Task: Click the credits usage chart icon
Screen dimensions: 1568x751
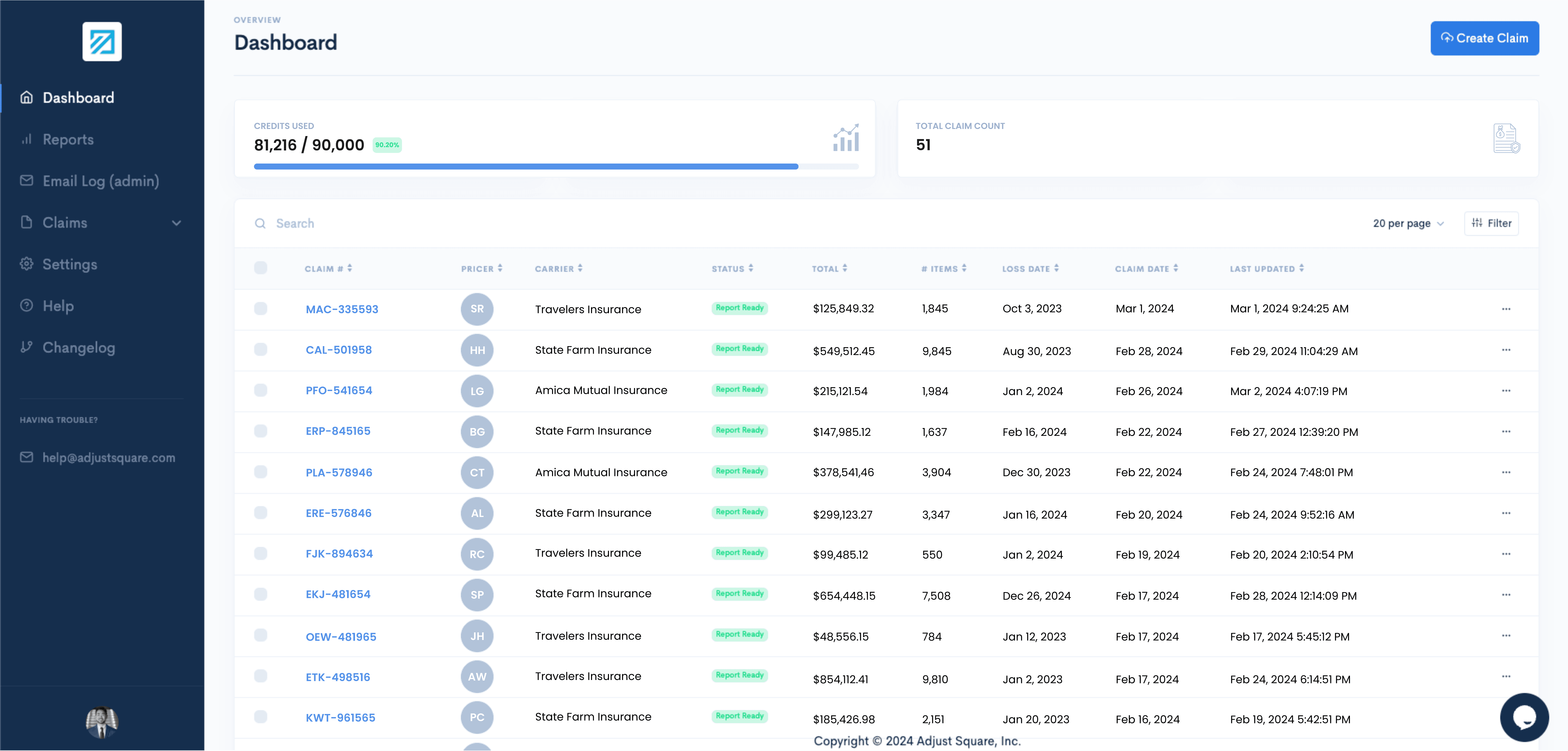Action: pyautogui.click(x=846, y=138)
